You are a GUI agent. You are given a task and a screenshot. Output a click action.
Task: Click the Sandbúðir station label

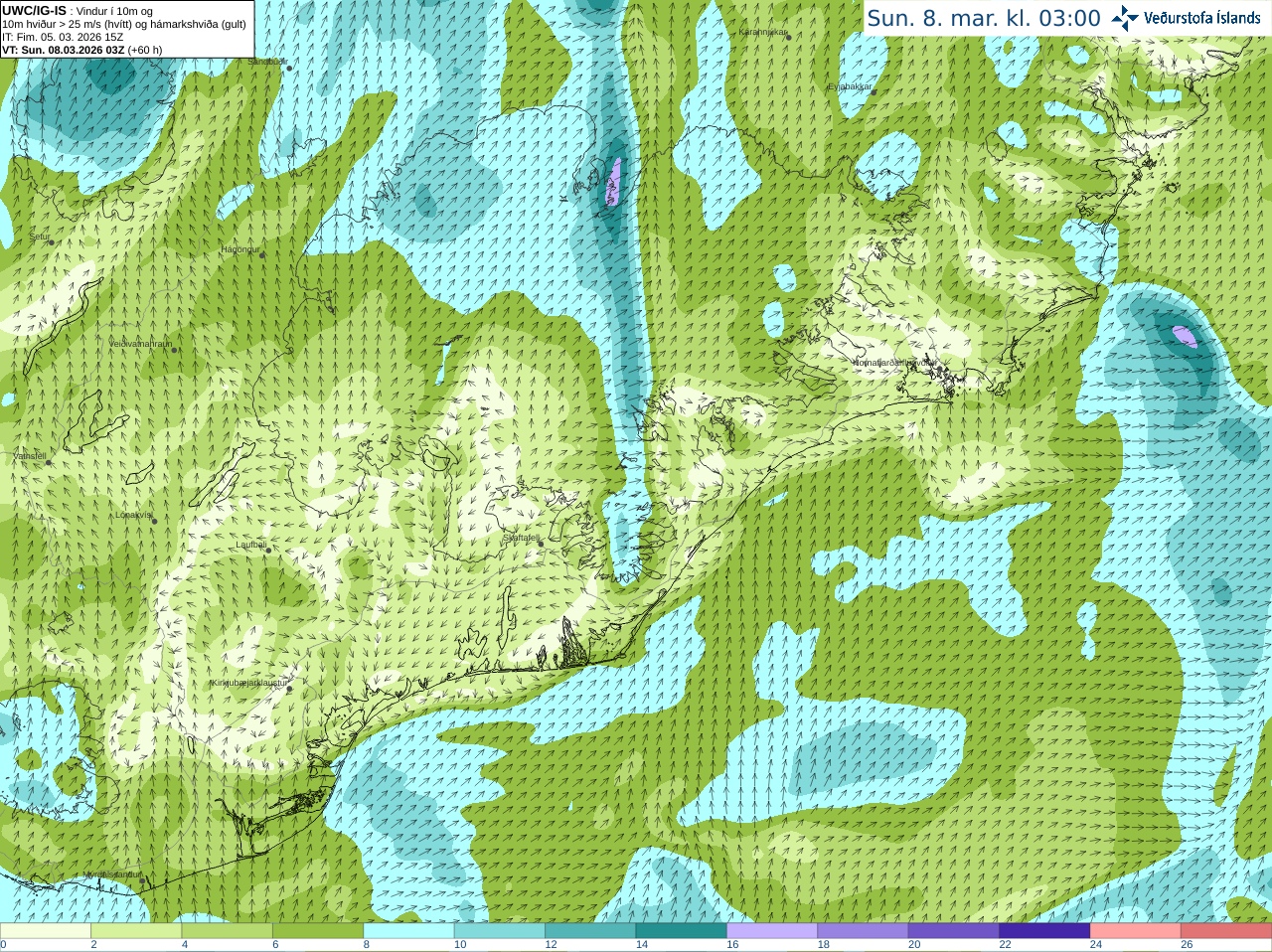pos(266,62)
